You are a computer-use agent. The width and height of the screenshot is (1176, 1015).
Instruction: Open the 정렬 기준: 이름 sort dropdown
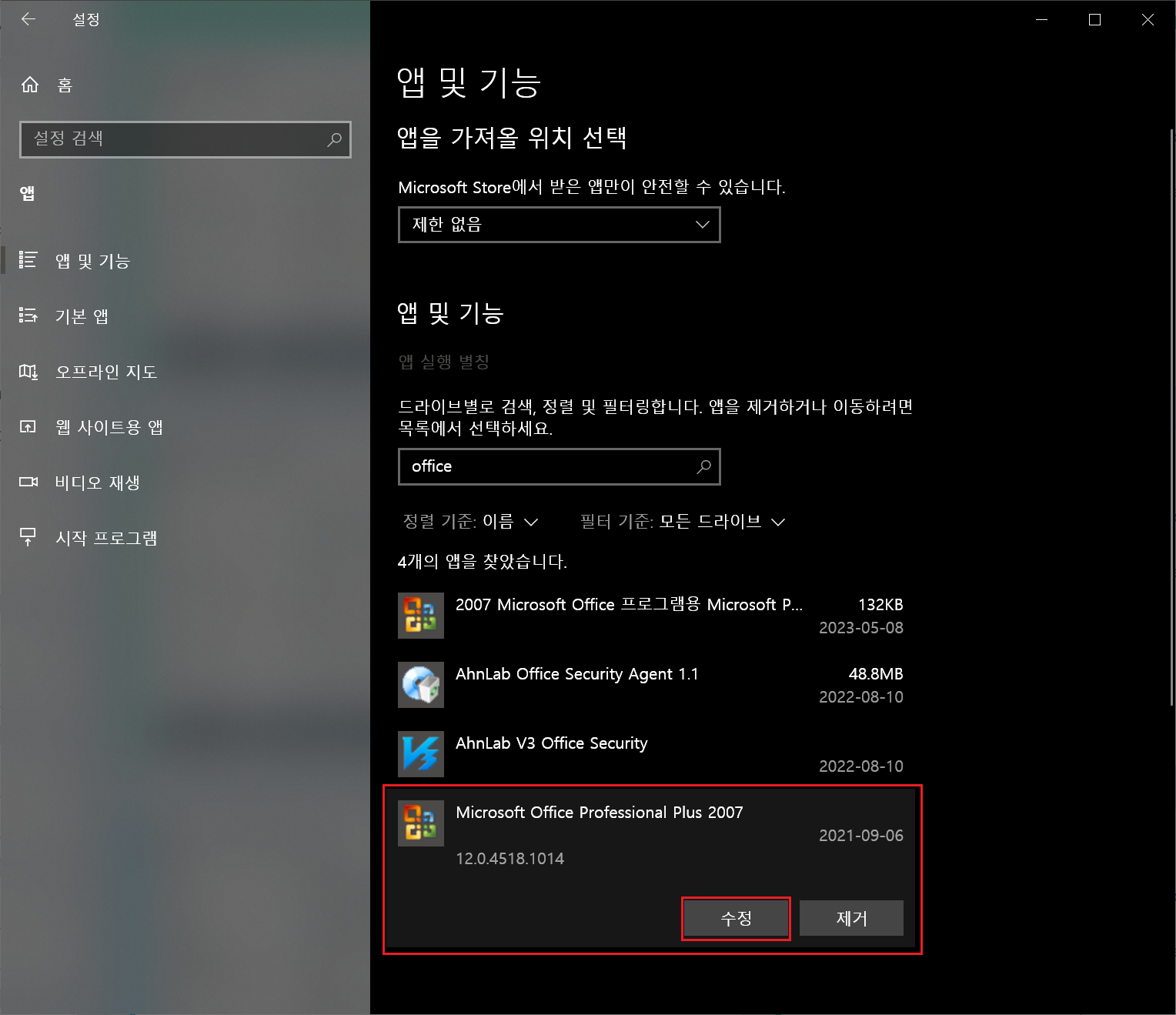[x=470, y=522]
